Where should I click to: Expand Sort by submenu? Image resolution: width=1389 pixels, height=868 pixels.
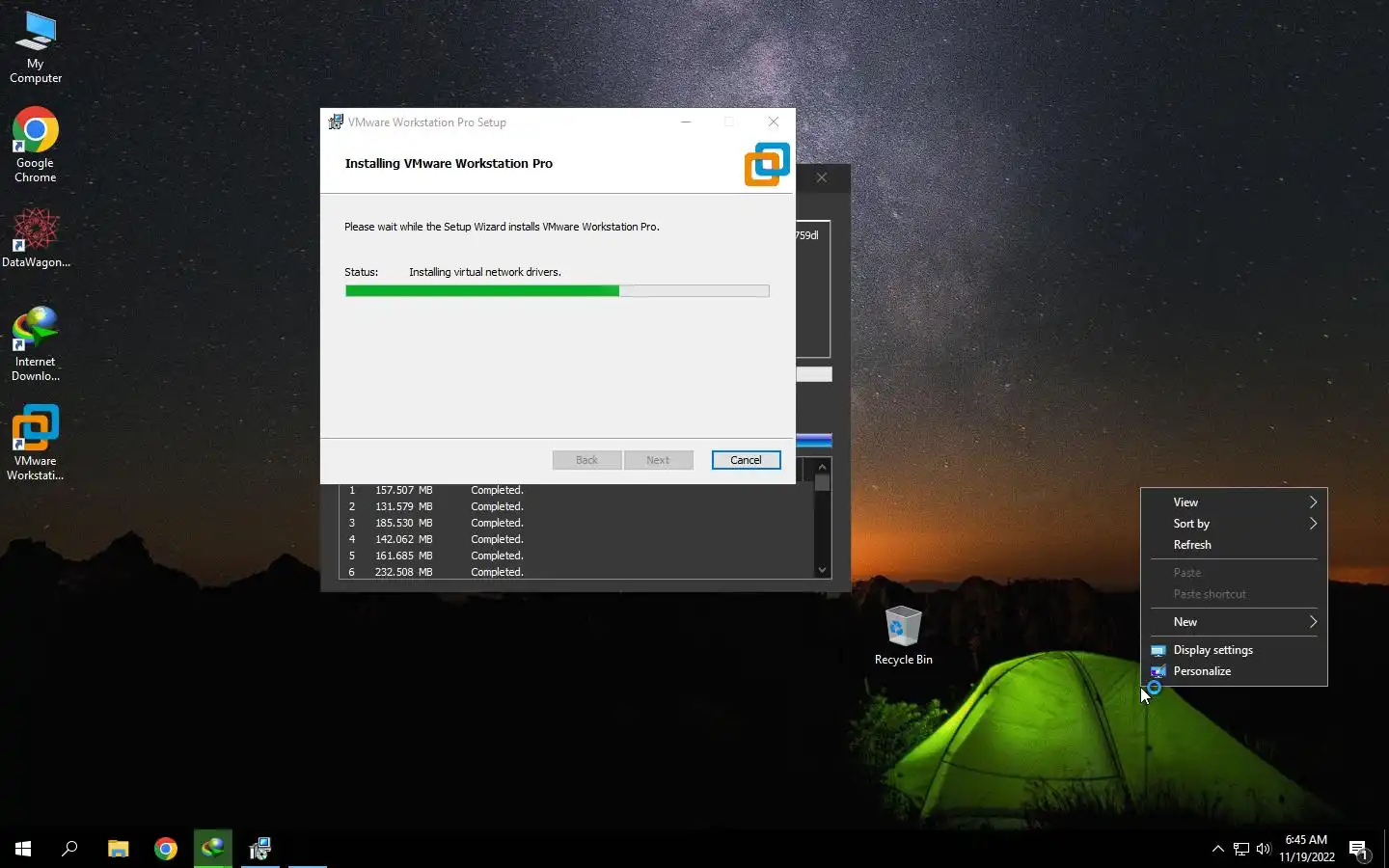click(1234, 524)
